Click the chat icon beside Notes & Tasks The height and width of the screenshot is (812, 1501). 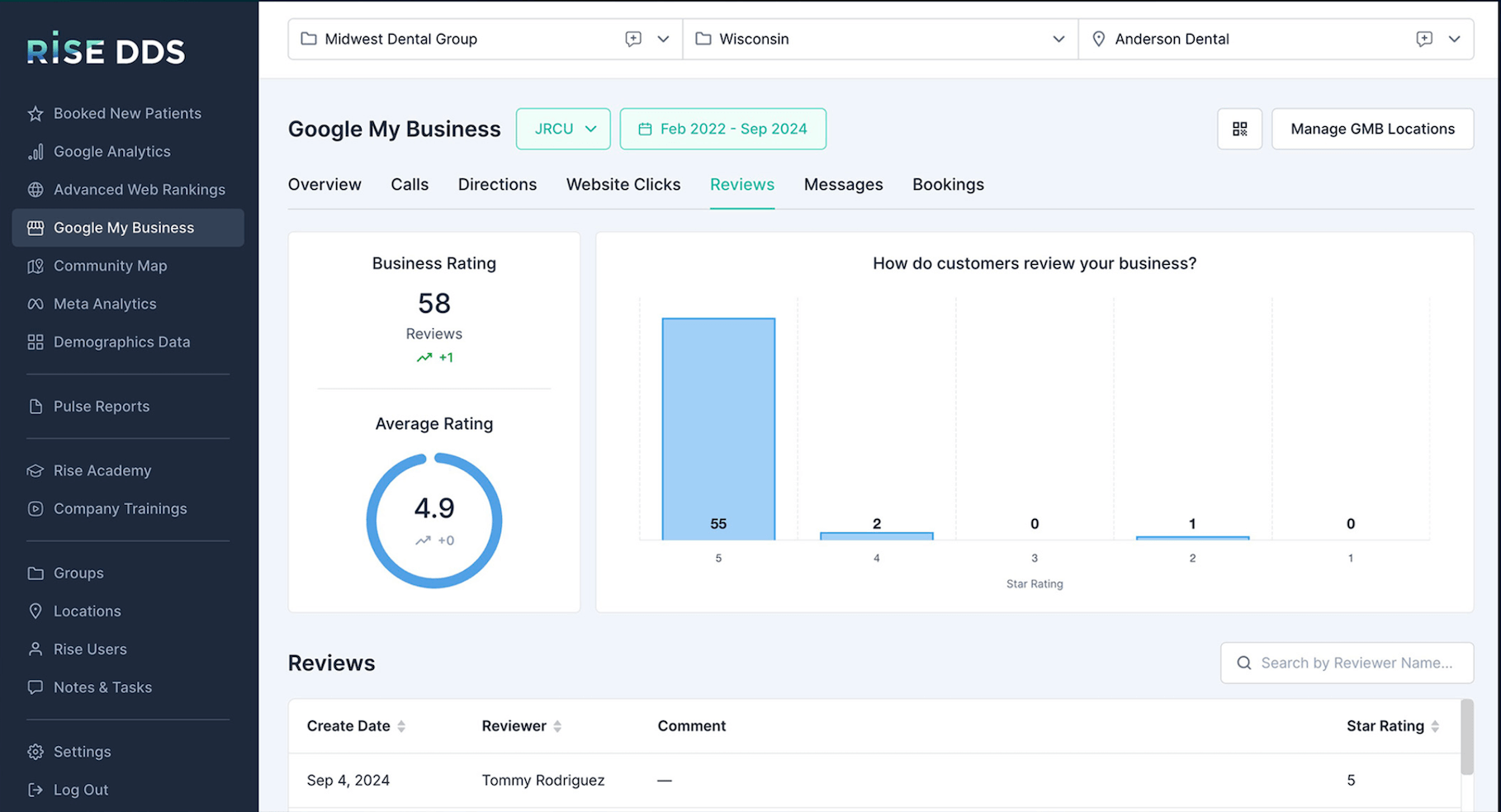click(x=36, y=687)
